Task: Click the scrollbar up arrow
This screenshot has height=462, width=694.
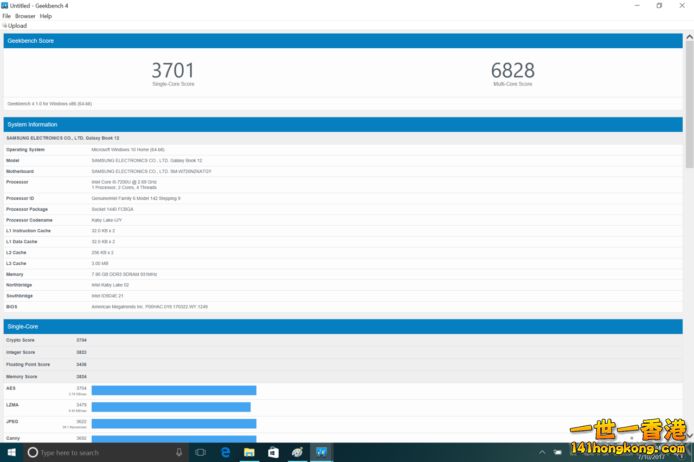Action: (689, 37)
